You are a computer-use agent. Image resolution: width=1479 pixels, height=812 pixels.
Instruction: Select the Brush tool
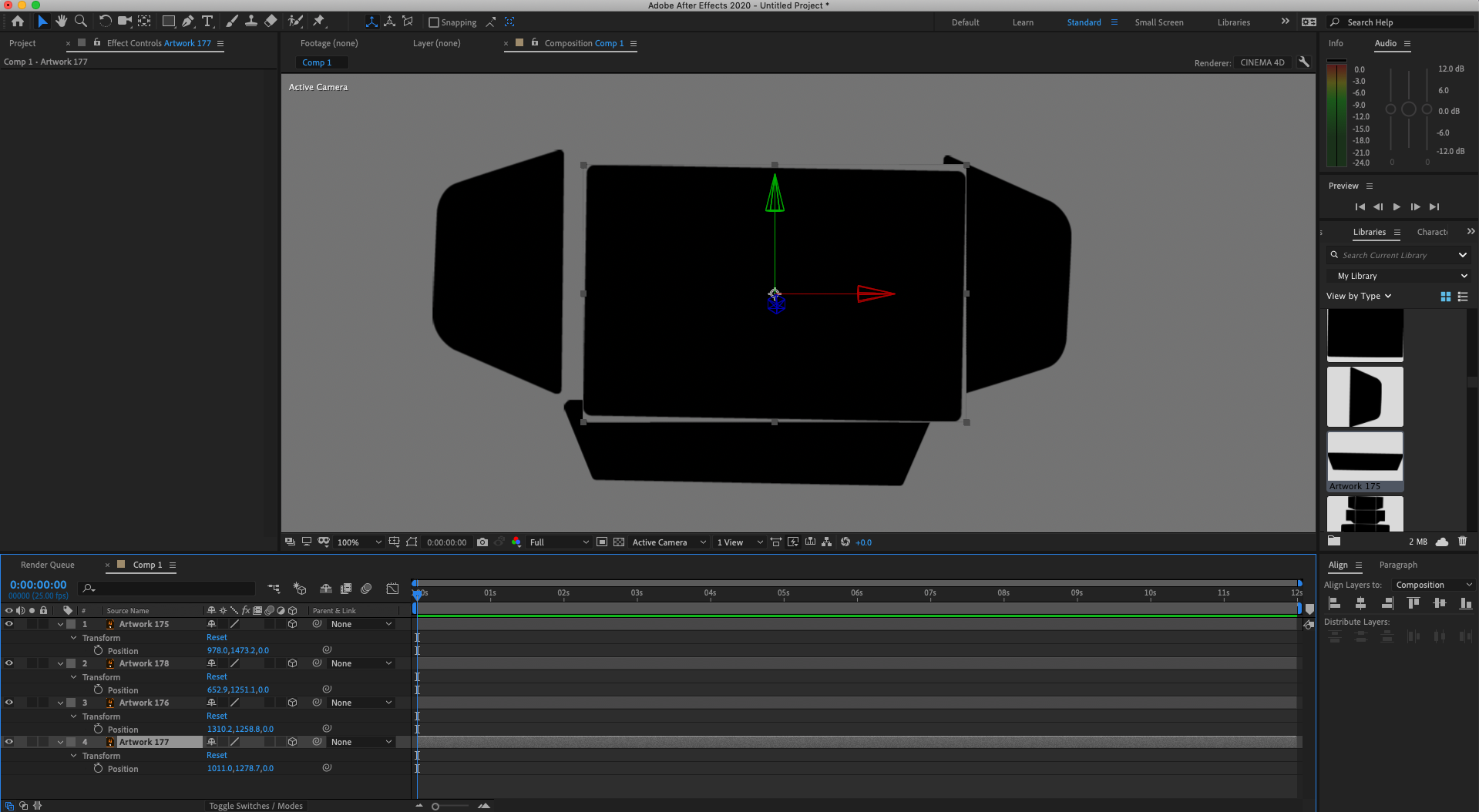tap(231, 21)
